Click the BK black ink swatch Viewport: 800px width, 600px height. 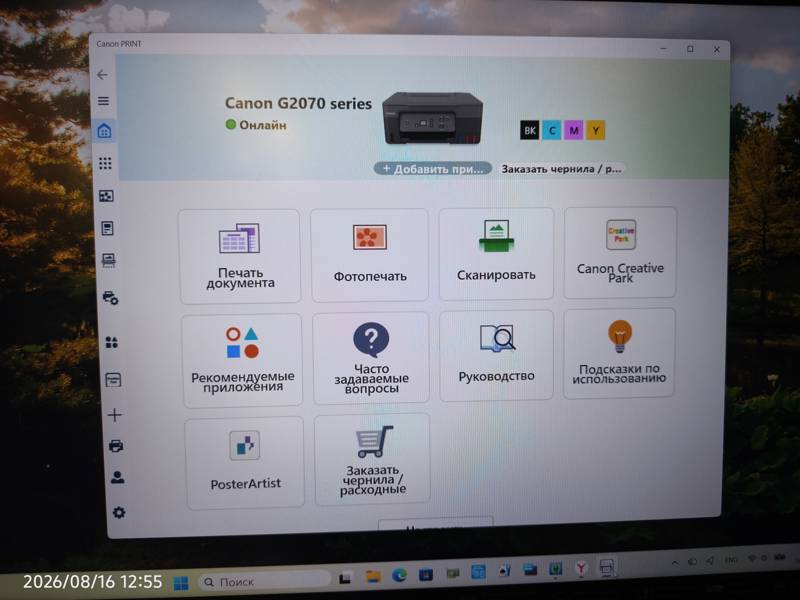tap(530, 131)
